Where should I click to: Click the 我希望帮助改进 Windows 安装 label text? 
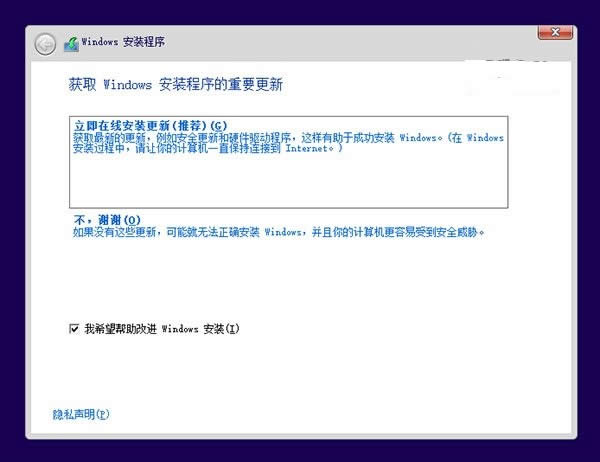[x=162, y=328]
